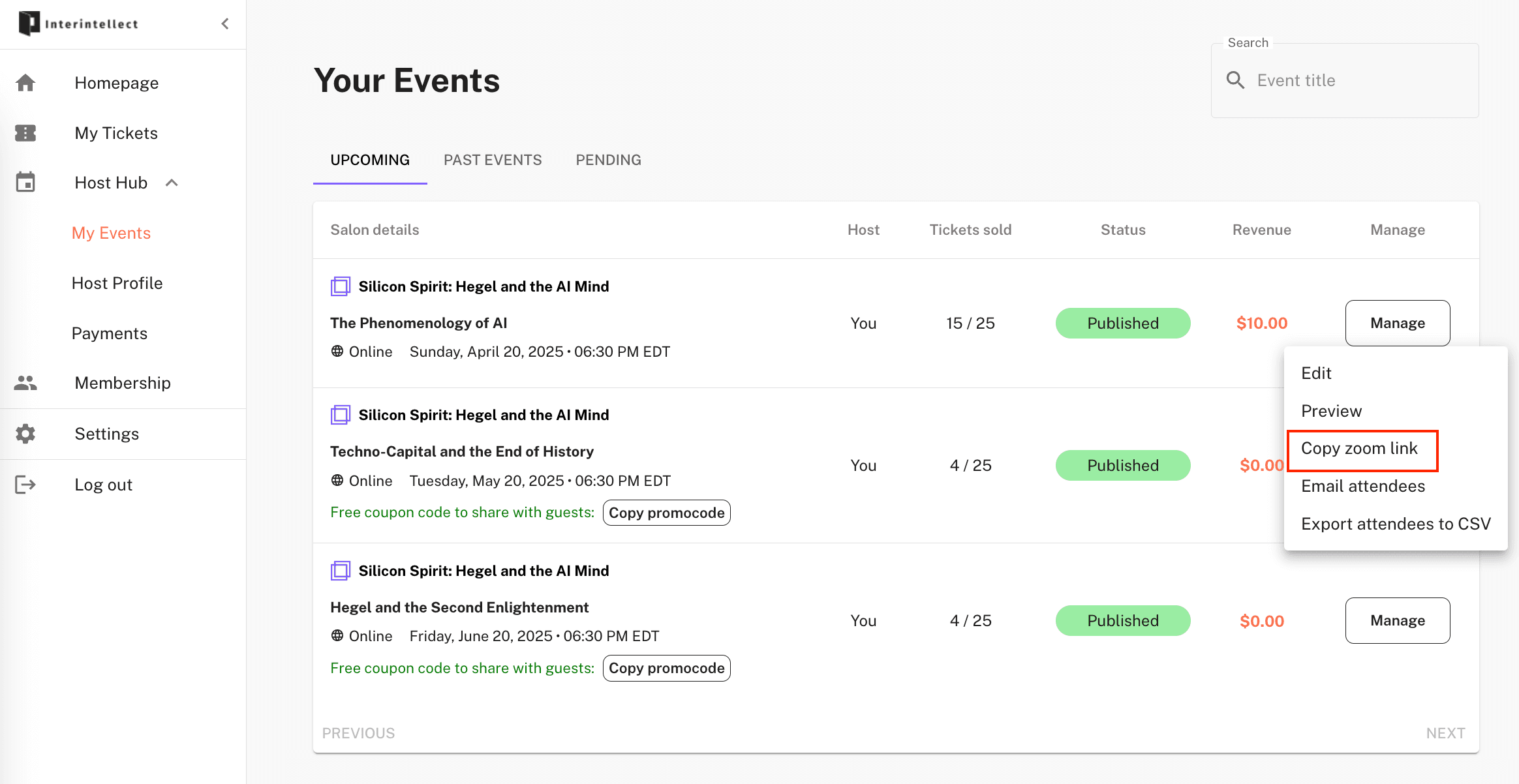1519x784 pixels.
Task: Click the Settings gear icon
Action: coord(25,434)
